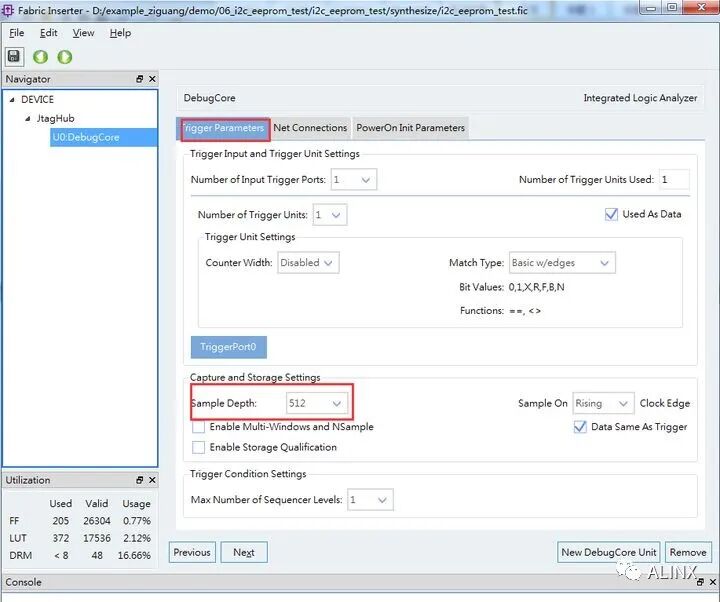This screenshot has height=602, width=720.
Task: Click the Fabric Inserter title bar app icon
Action: [x=8, y=10]
